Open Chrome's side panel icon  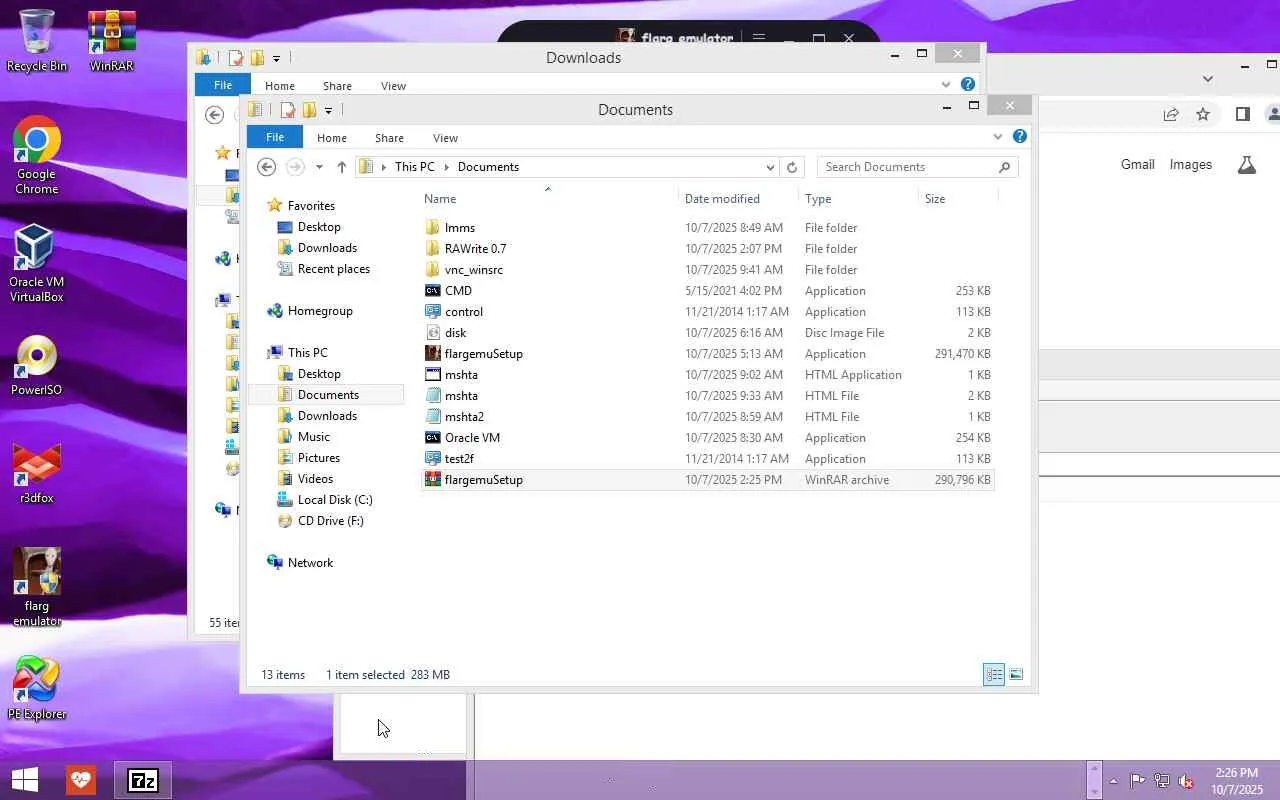coord(1242,114)
